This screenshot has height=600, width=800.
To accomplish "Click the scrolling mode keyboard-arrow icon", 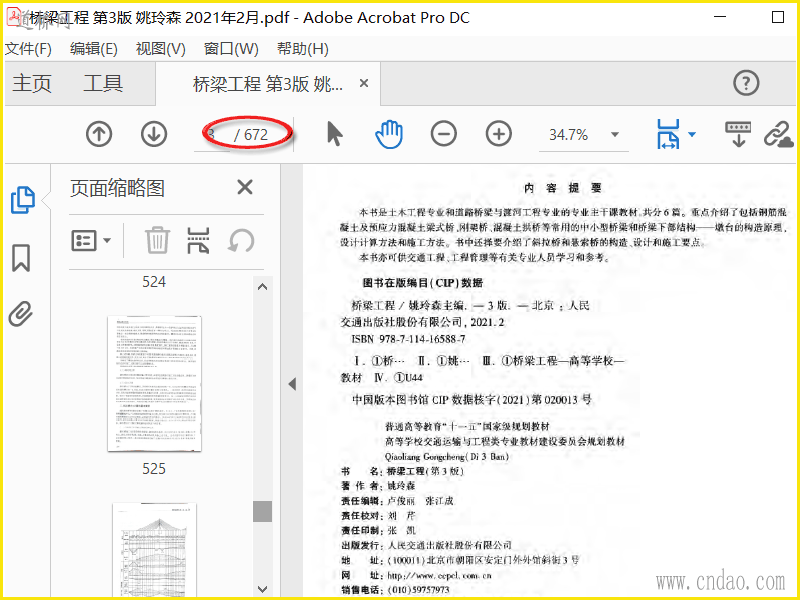I will pyautogui.click(x=738, y=134).
